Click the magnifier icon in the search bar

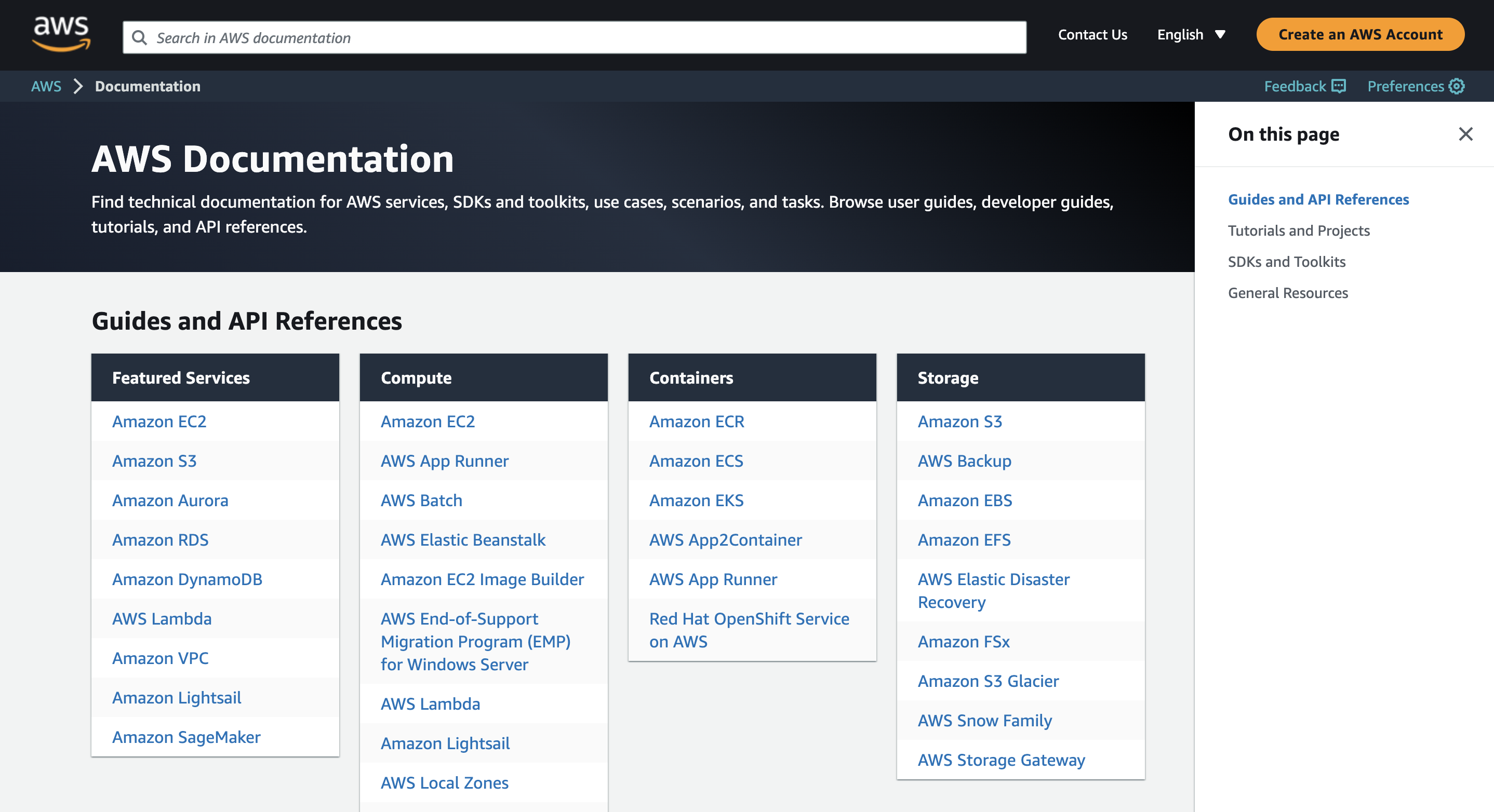point(139,38)
